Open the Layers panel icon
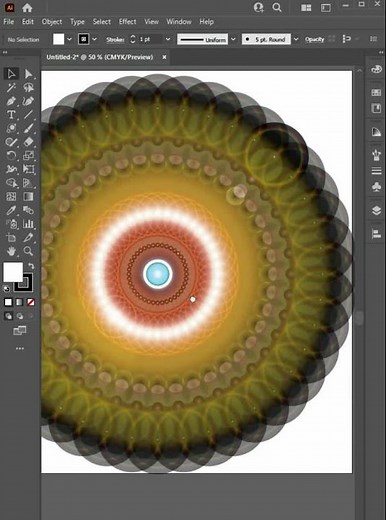The height and width of the screenshot is (520, 386). click(376, 211)
